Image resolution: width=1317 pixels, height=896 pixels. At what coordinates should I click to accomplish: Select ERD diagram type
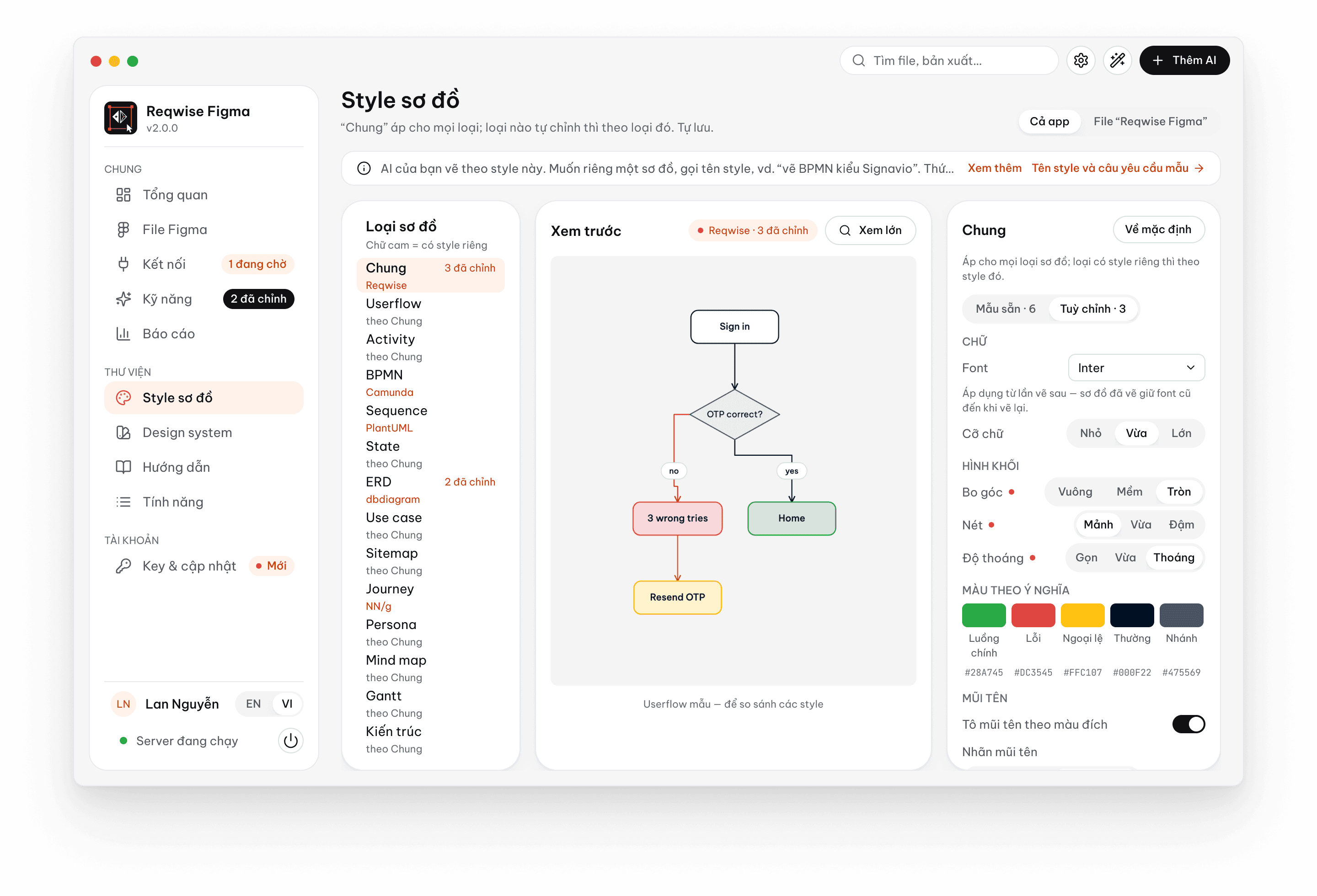coord(430,490)
